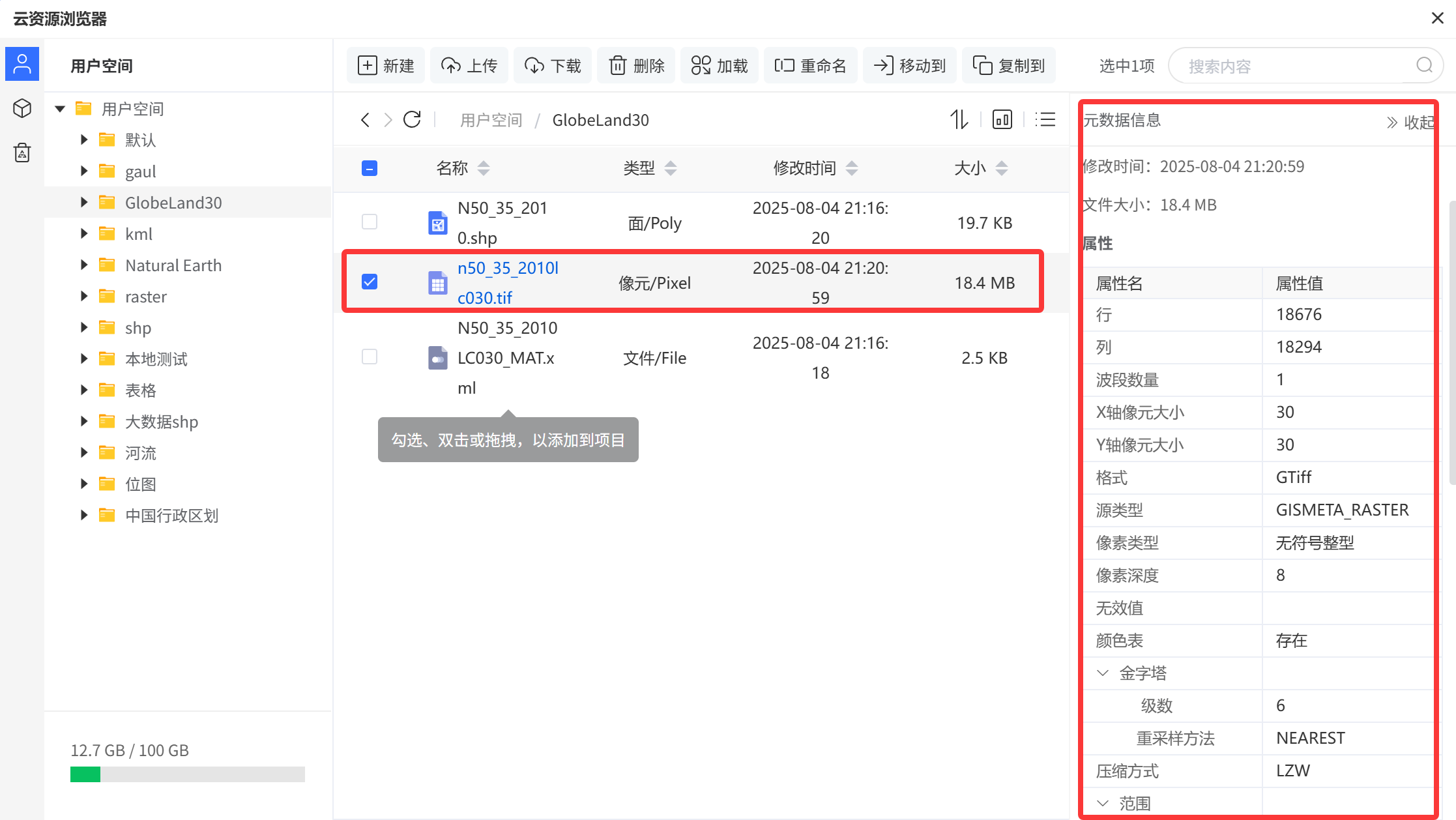
Task: Click the 重命名 rename toolbar button
Action: pyautogui.click(x=811, y=66)
